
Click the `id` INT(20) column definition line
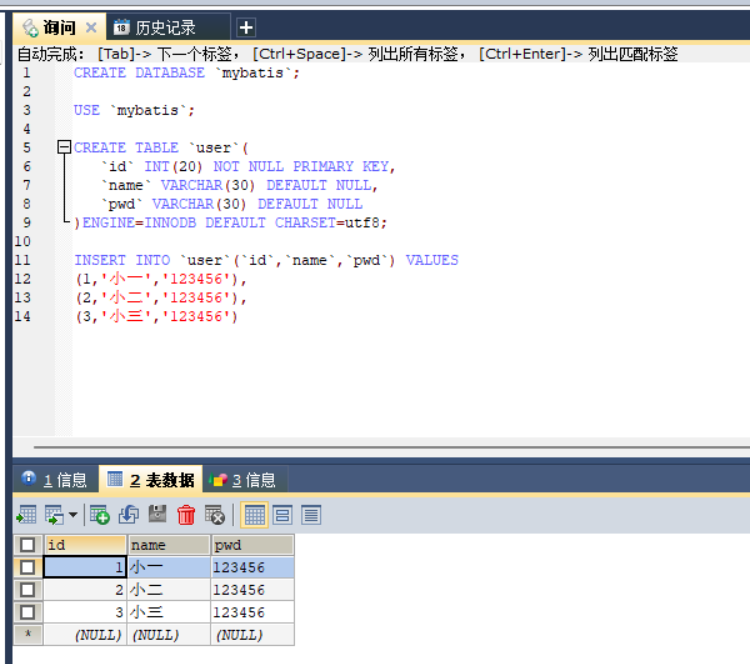(248, 166)
